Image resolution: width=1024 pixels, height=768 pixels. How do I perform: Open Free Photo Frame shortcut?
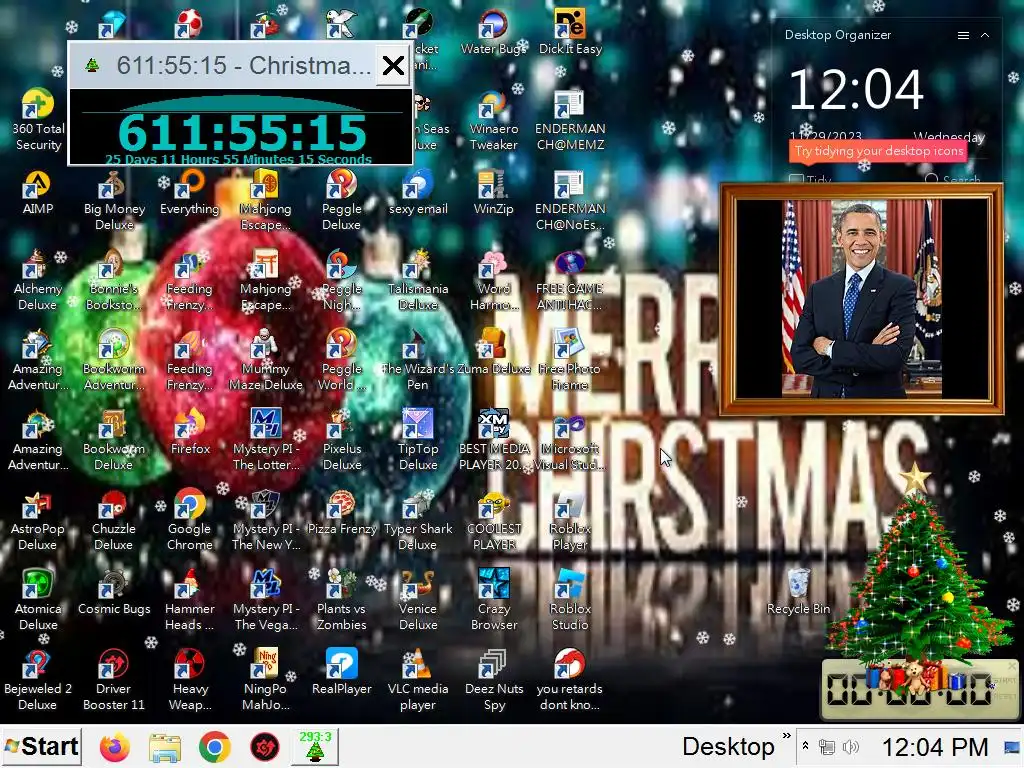[x=570, y=360]
